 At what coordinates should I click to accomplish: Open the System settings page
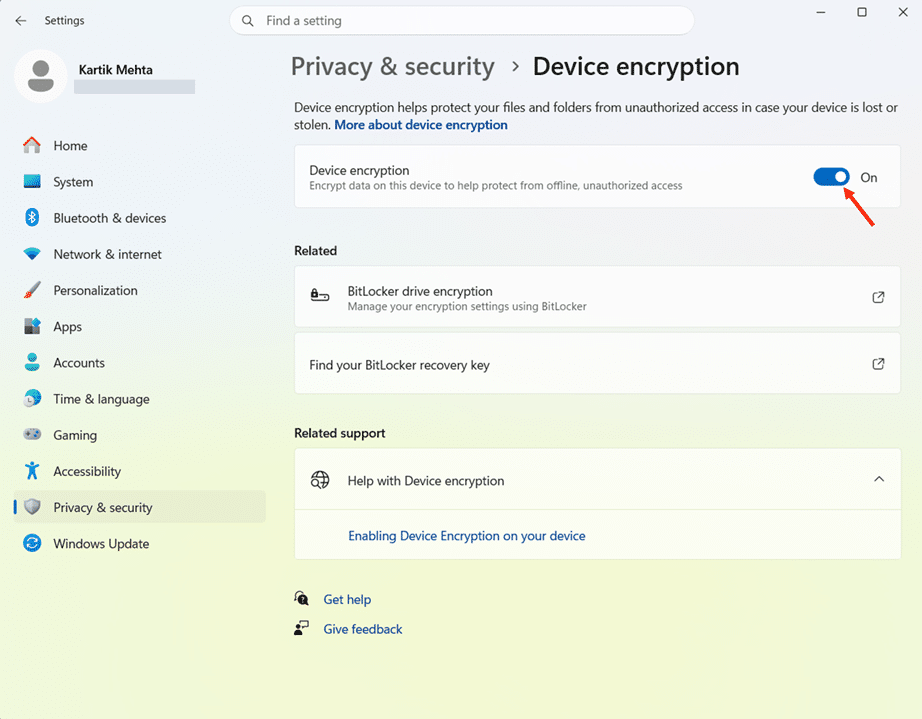tap(73, 182)
